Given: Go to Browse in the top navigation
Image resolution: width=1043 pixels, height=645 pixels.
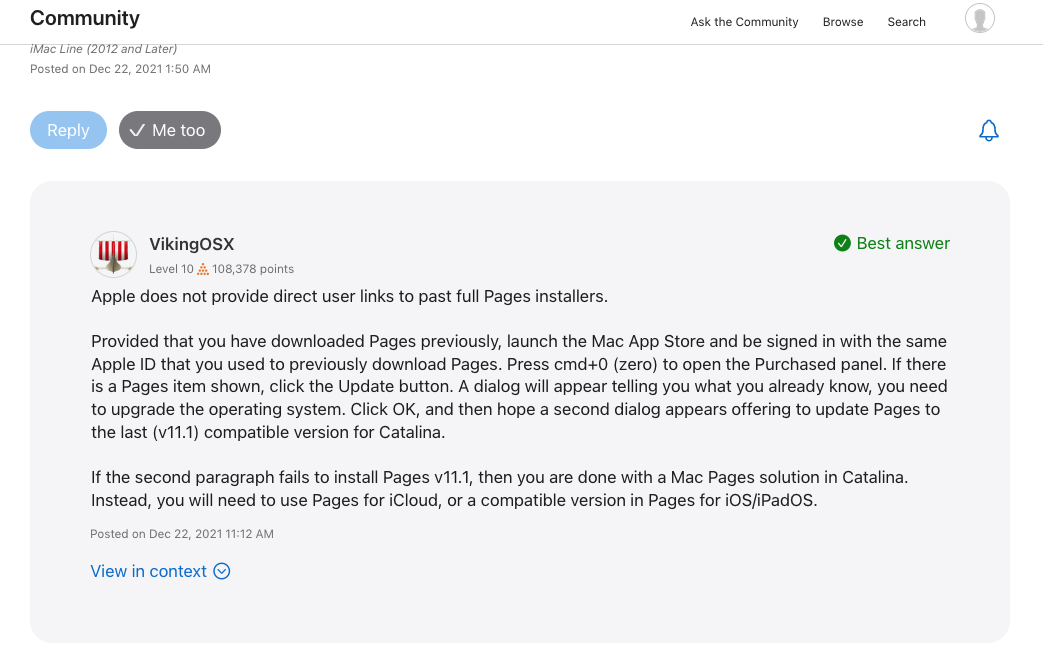Looking at the screenshot, I should [x=842, y=22].
